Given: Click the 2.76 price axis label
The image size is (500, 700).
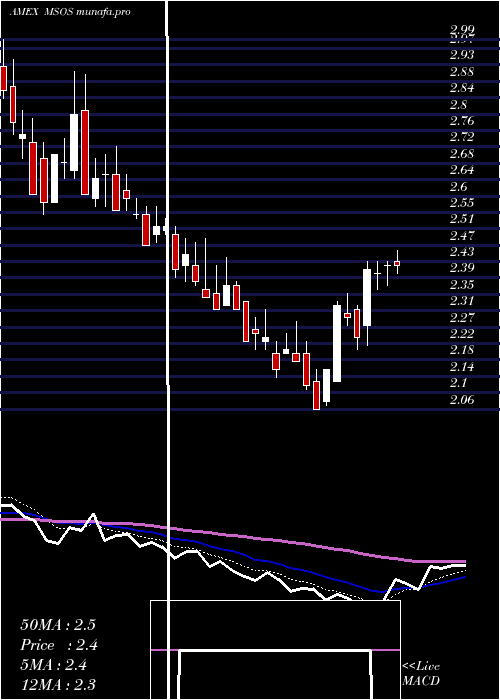Looking at the screenshot, I should (462, 121).
